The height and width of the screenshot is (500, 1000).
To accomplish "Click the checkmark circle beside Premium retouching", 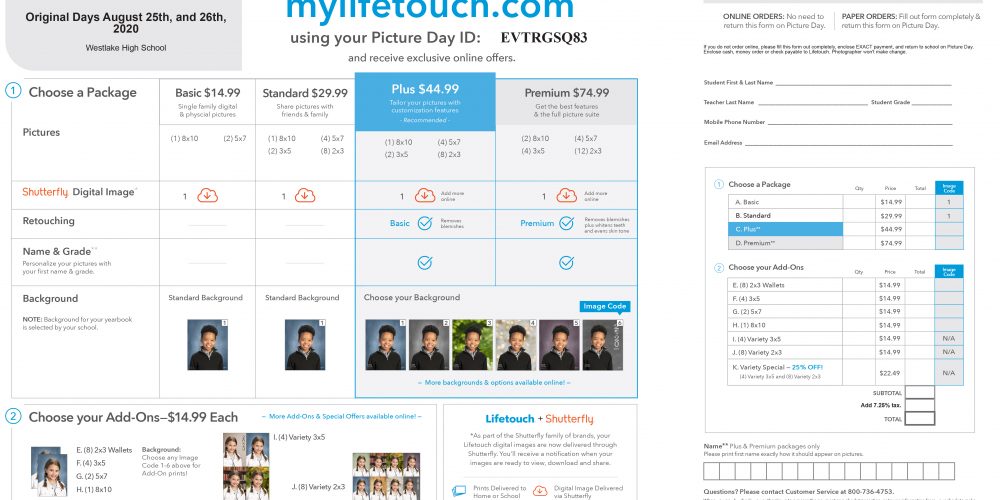I will (566, 223).
